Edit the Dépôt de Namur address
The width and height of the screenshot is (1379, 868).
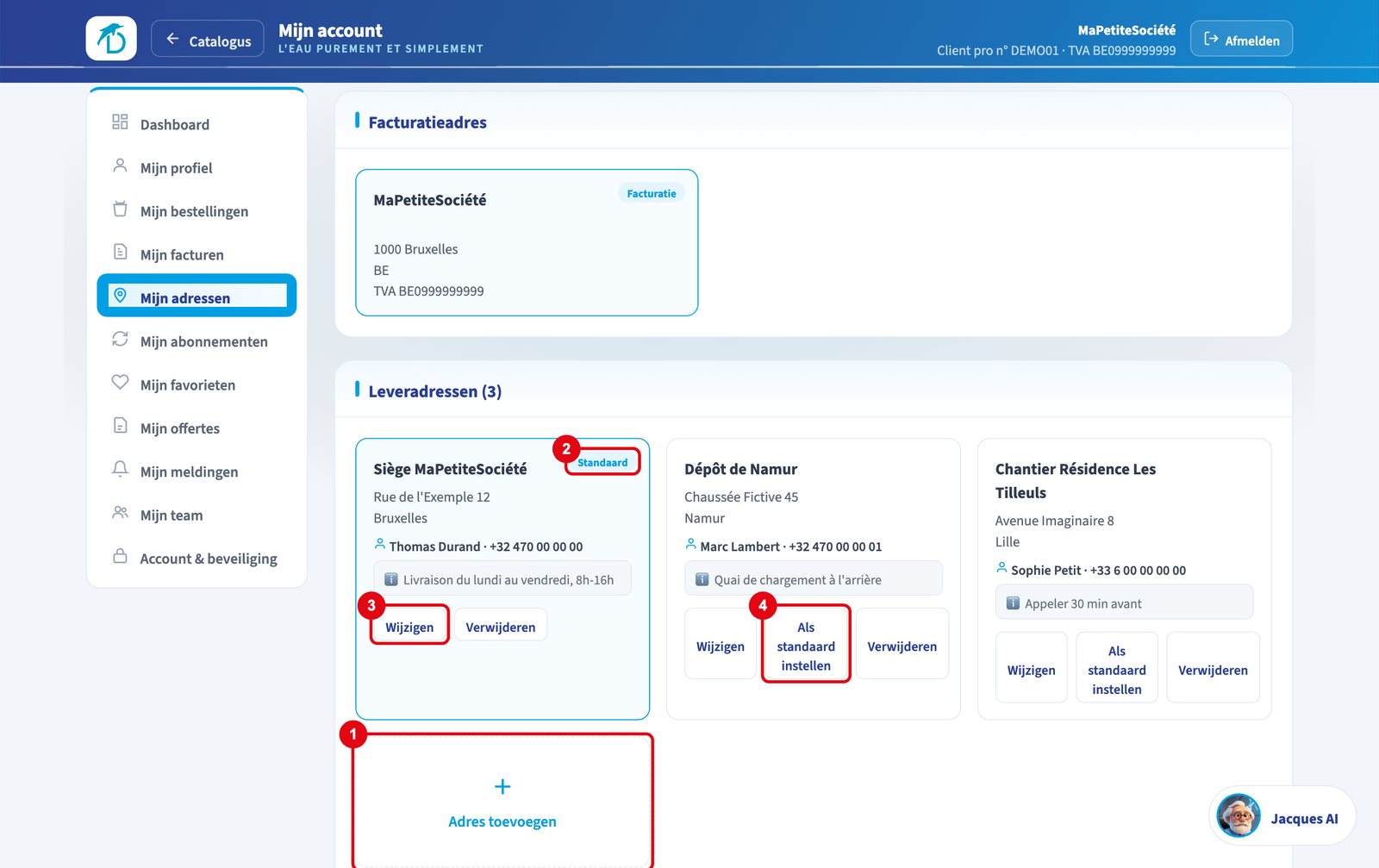pos(721,646)
